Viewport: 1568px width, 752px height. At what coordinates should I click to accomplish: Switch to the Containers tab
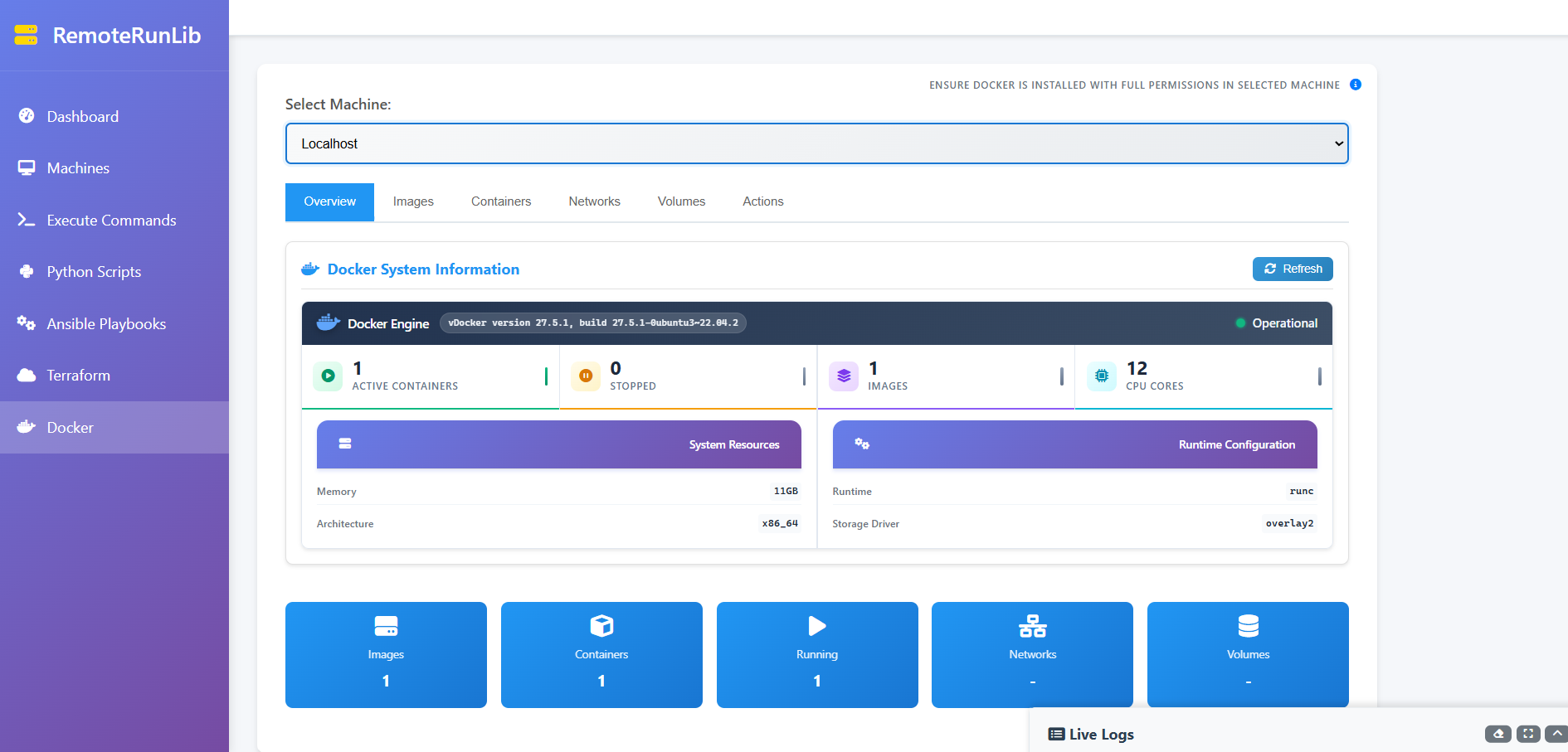pos(501,201)
